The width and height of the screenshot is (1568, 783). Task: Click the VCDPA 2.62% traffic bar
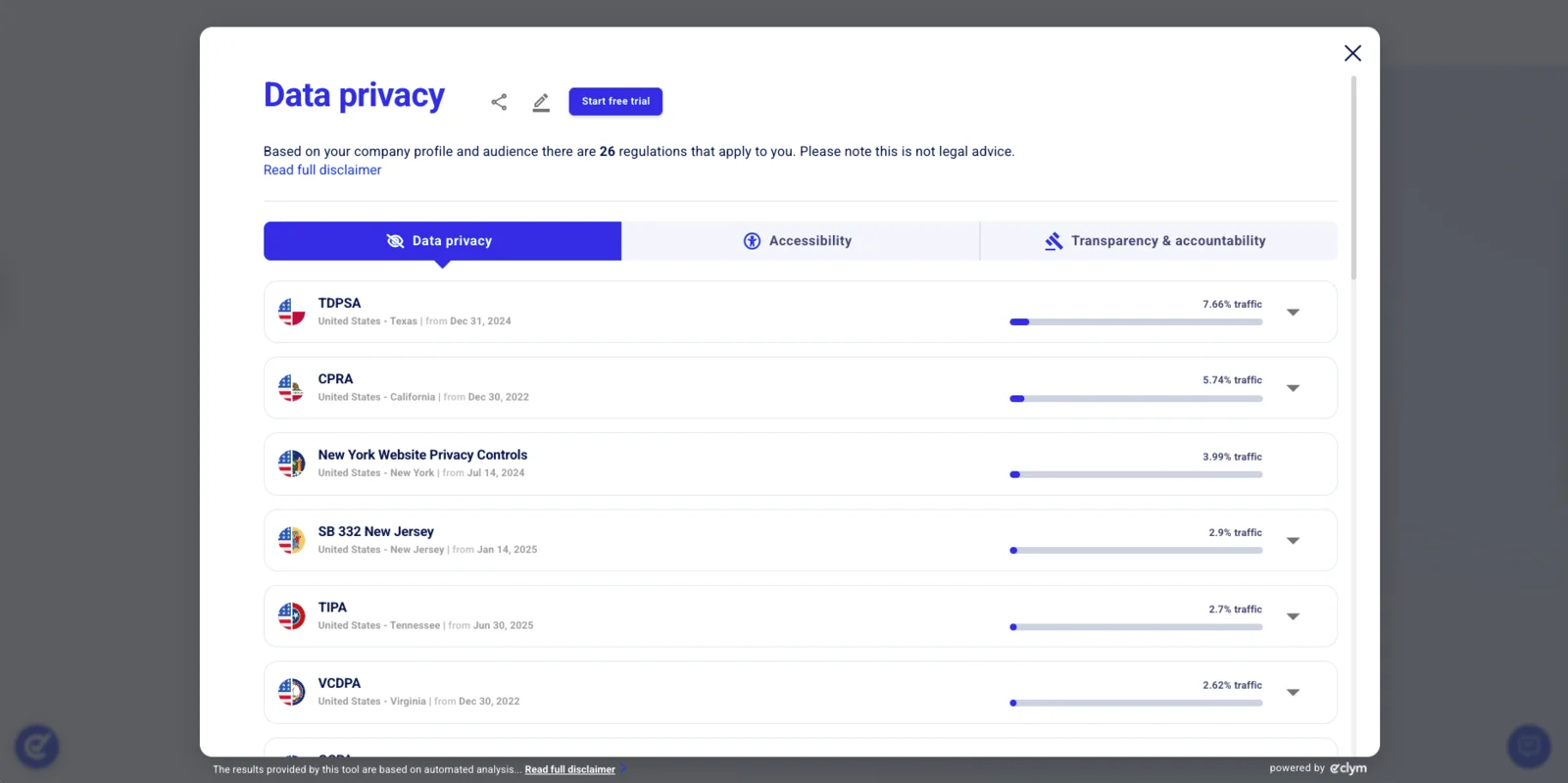1136,703
